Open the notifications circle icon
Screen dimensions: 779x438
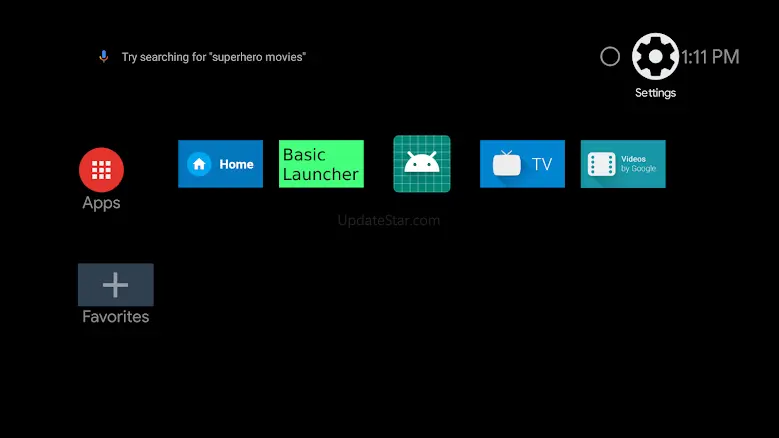tap(610, 57)
